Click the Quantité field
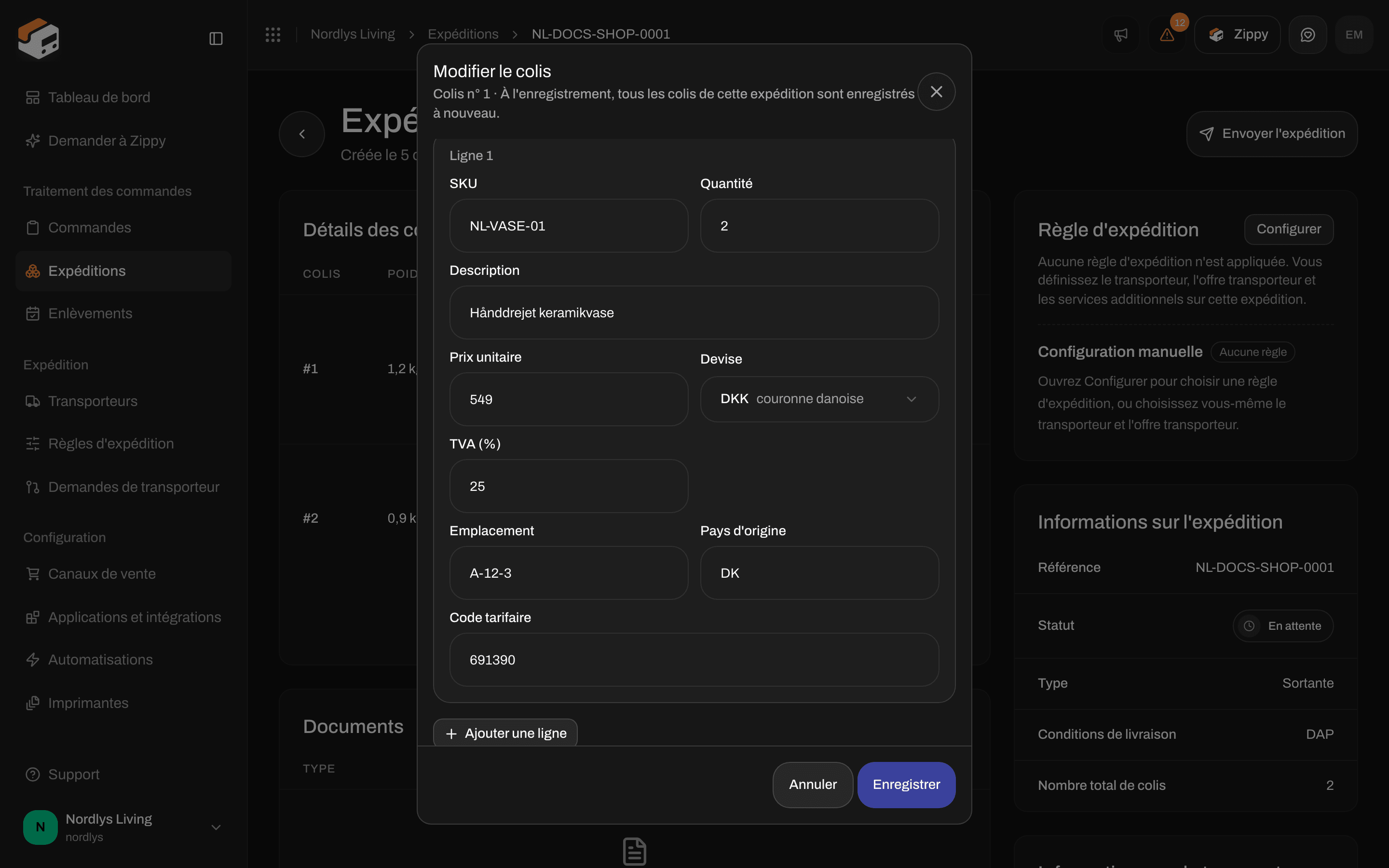This screenshot has width=1389, height=868. tap(819, 226)
